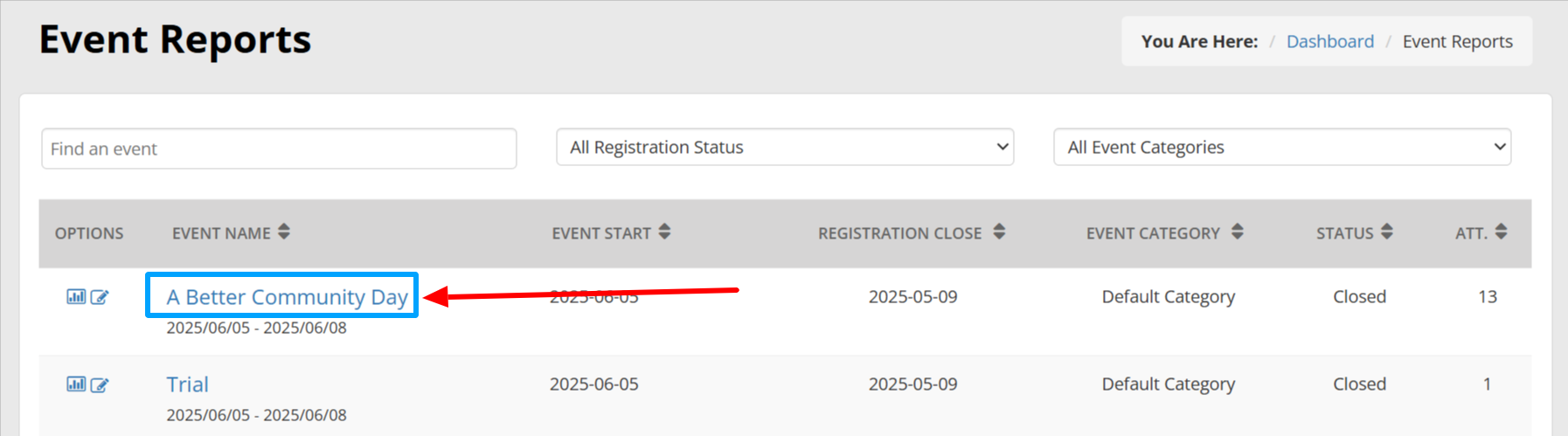Go to Dashboard via breadcrumb
Viewport: 1568px width, 436px height.
pos(1329,42)
